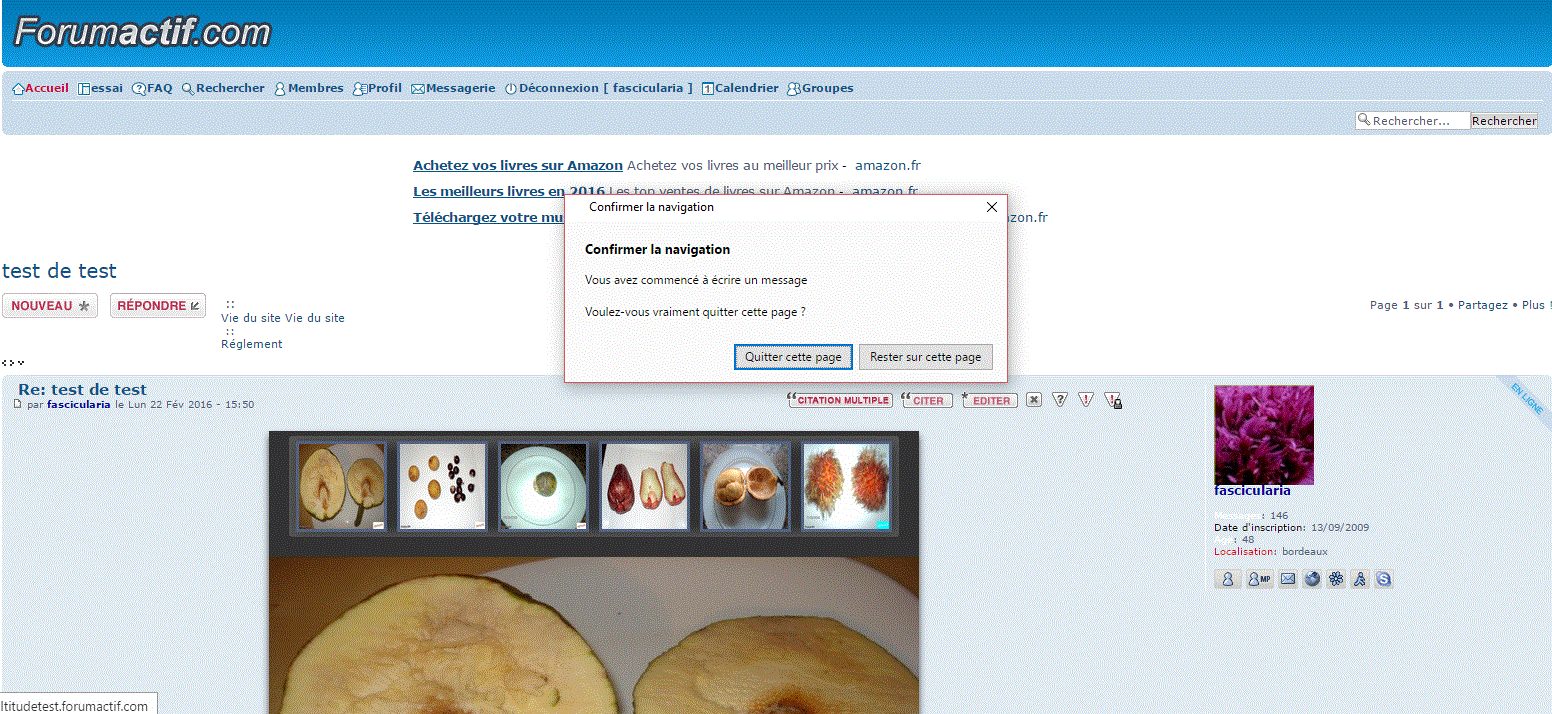Click the RÉPONDRE button
The width and height of the screenshot is (1552, 714).
pos(158,306)
